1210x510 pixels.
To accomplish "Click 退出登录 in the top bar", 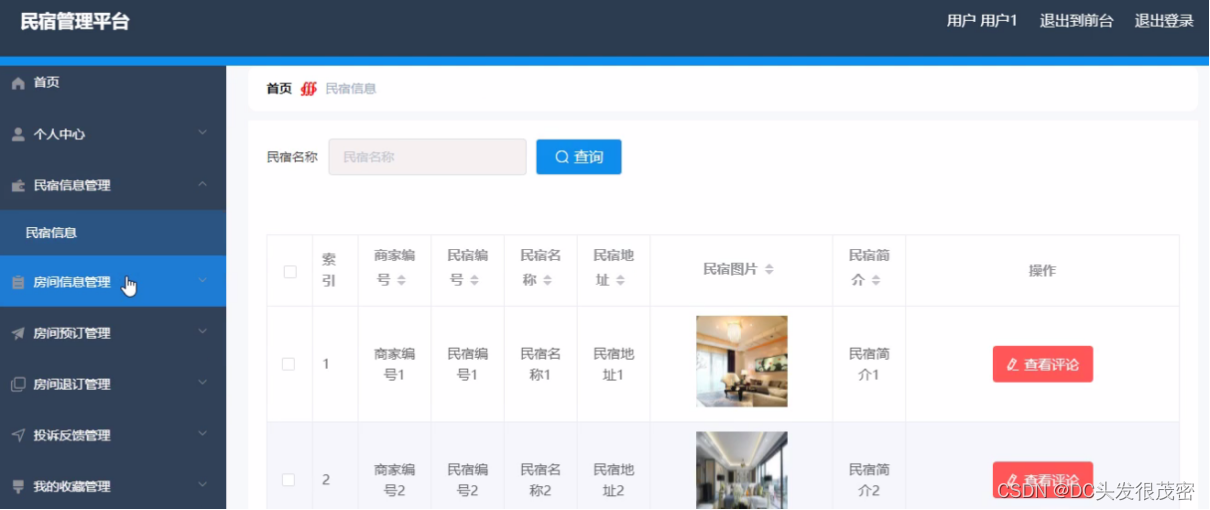I will (1164, 21).
